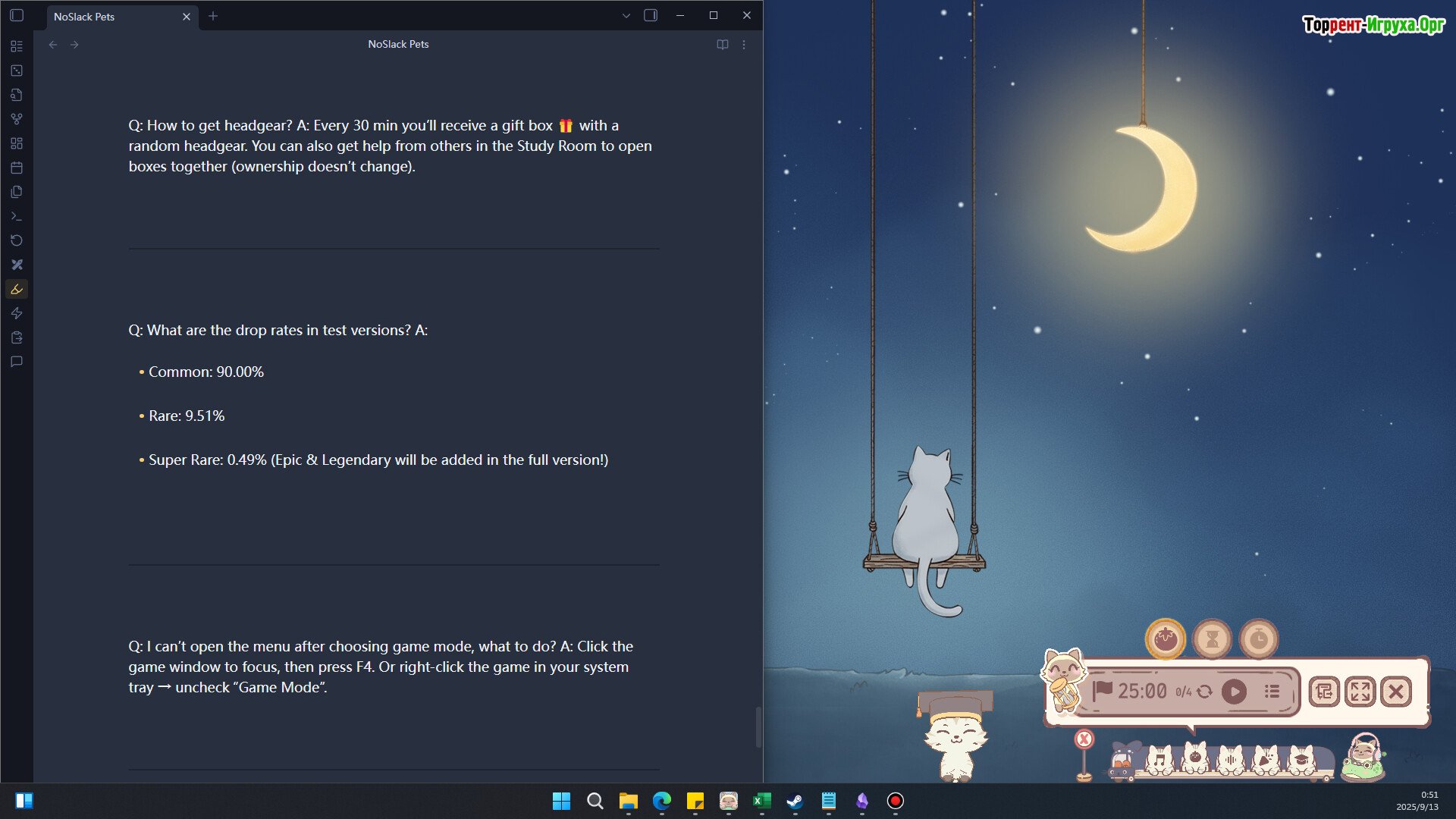The width and height of the screenshot is (1456, 819).
Task: Switch to hourglass countdown mode
Action: pos(1212,639)
